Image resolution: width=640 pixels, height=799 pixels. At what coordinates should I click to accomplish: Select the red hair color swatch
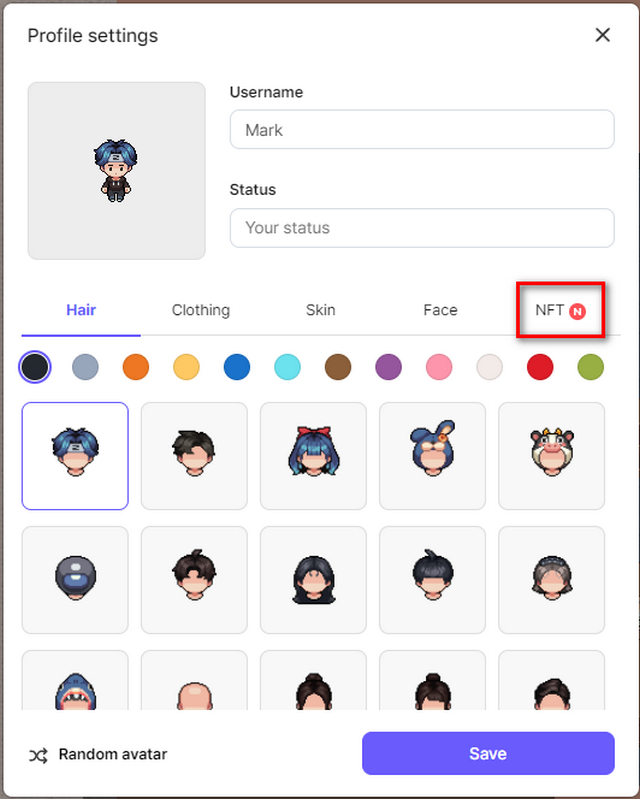[540, 367]
